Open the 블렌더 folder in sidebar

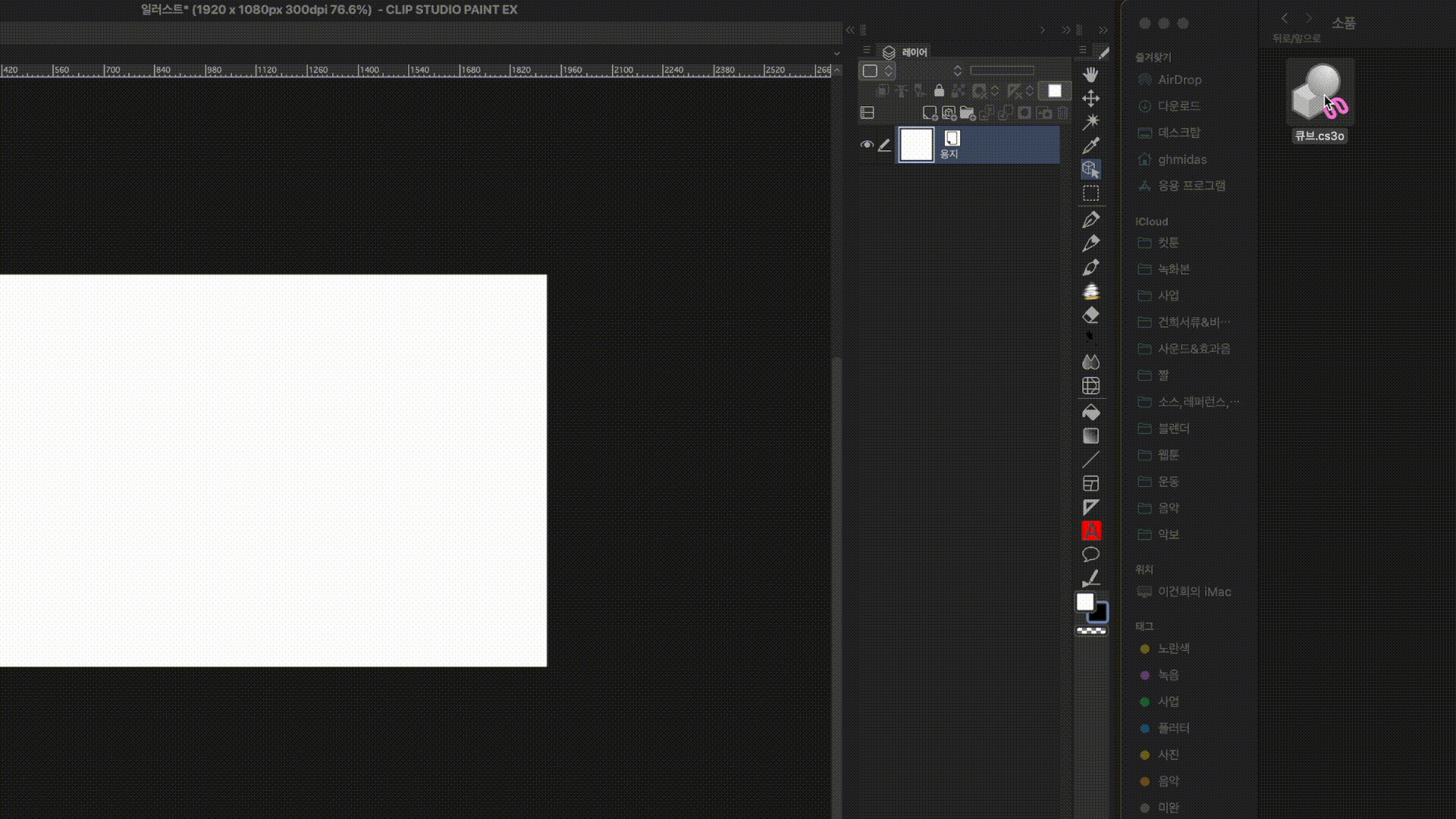coord(1173,428)
